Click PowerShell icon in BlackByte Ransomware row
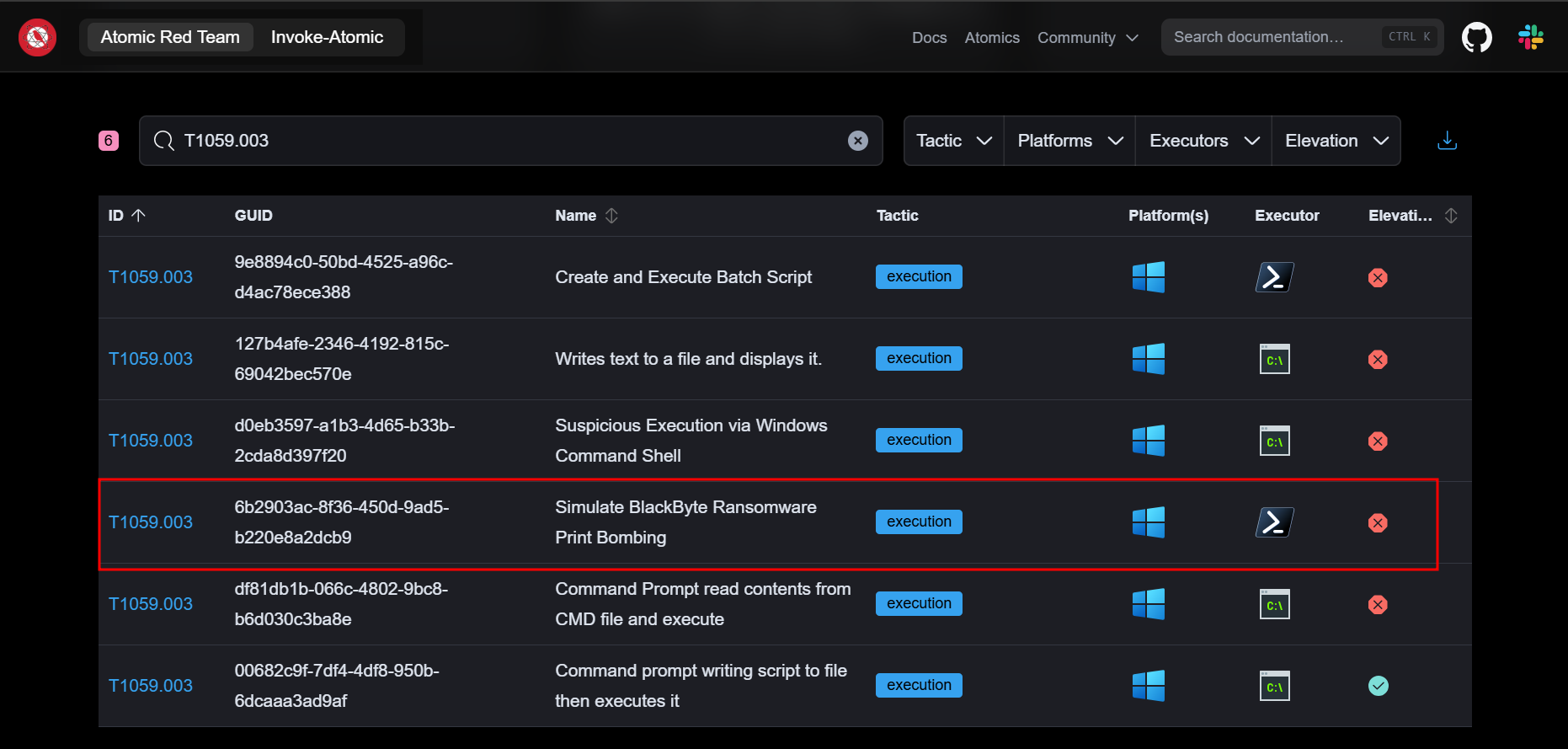Viewport: 1568px width, 749px height. coord(1274,522)
